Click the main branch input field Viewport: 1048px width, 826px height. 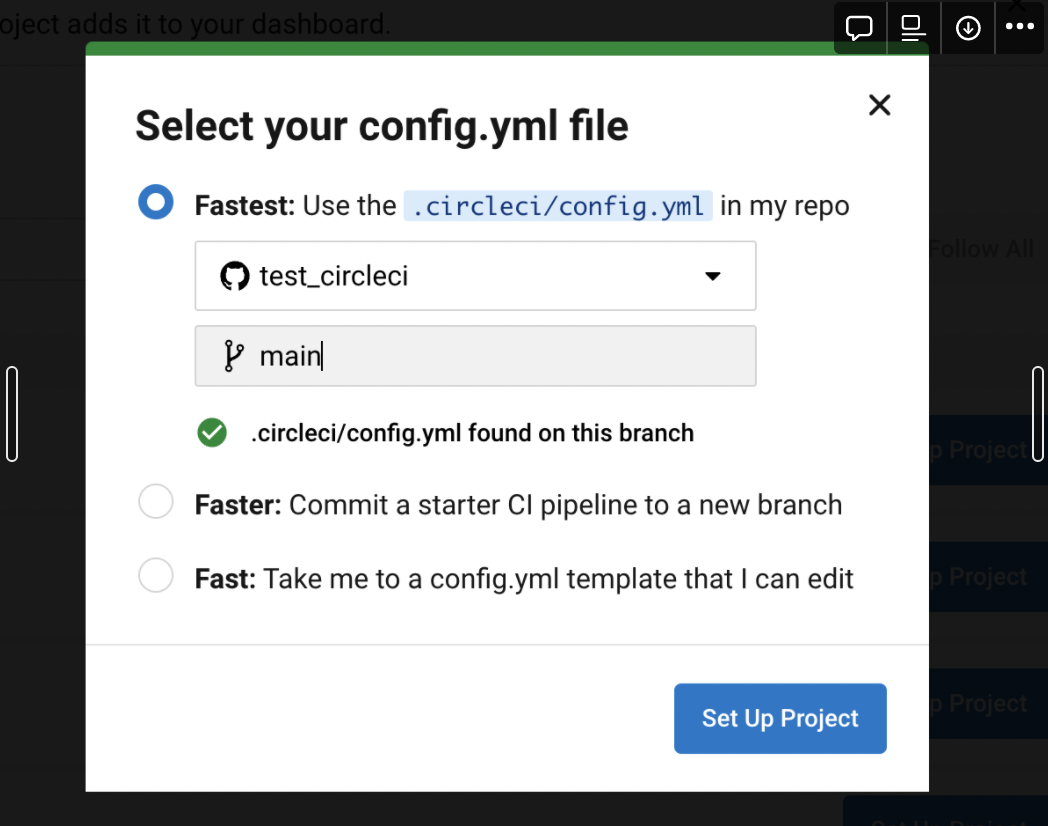(x=500, y=356)
